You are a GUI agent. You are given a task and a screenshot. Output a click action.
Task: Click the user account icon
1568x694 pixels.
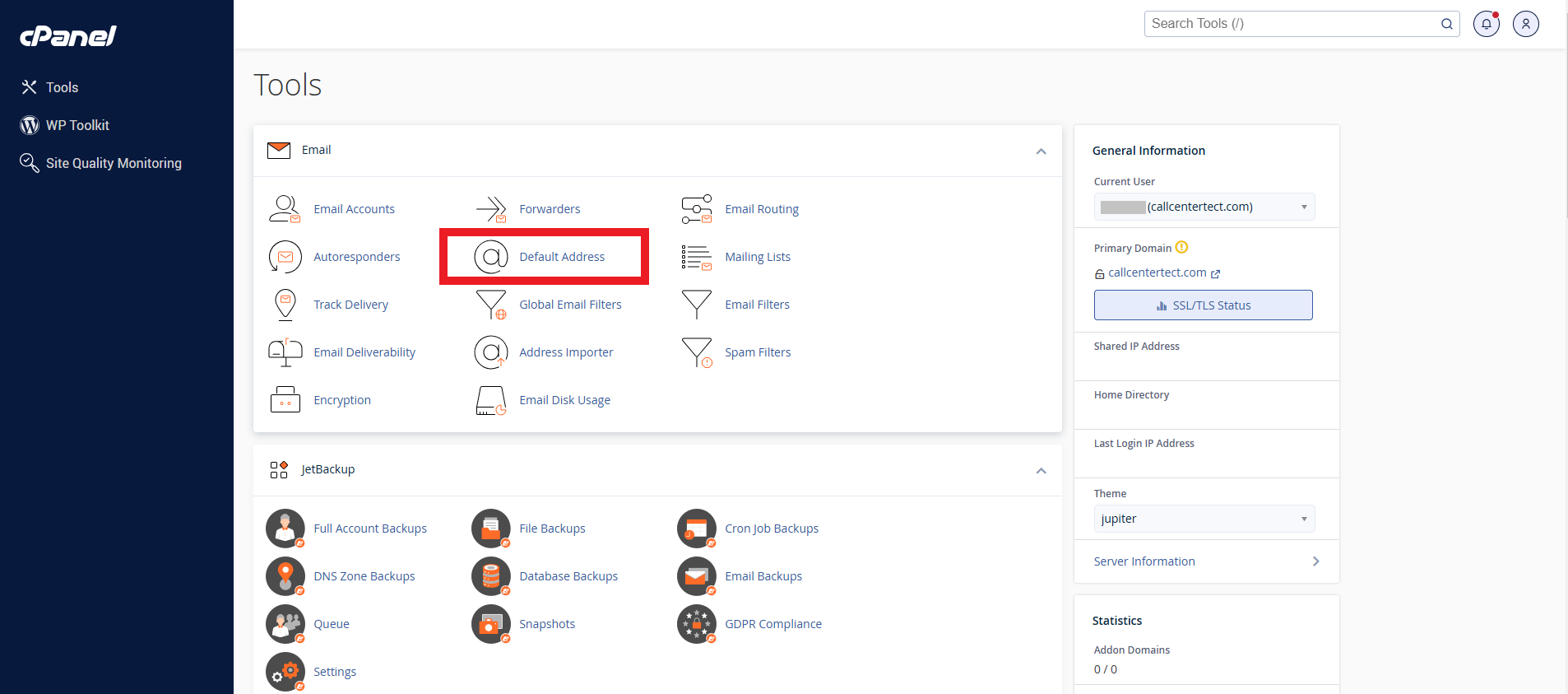click(1525, 24)
